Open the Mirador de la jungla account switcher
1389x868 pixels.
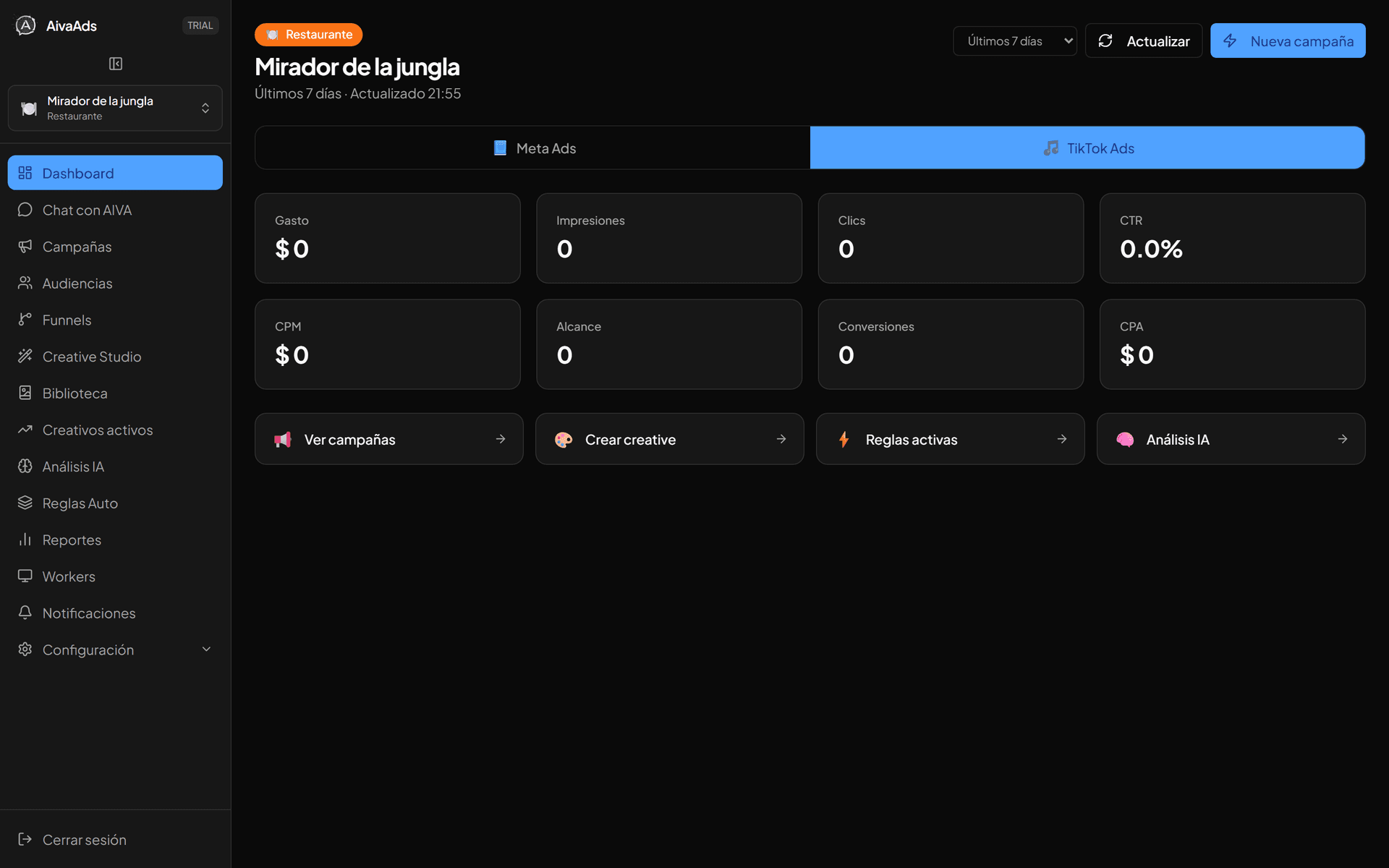point(115,109)
